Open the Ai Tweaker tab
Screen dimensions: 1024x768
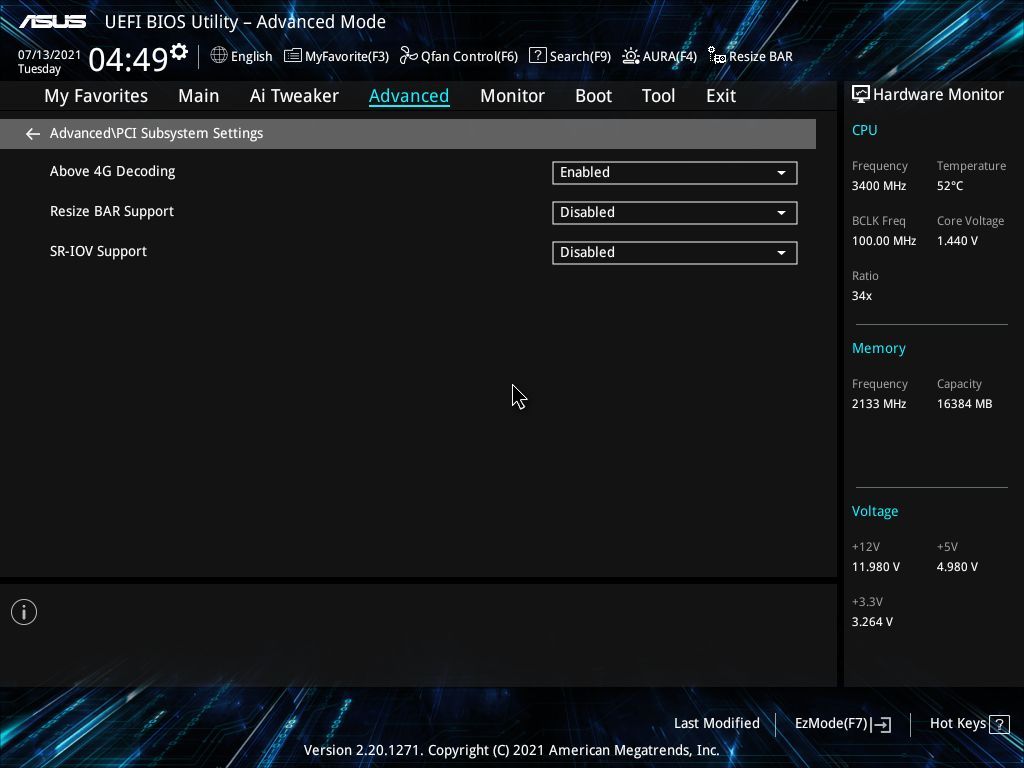(294, 96)
